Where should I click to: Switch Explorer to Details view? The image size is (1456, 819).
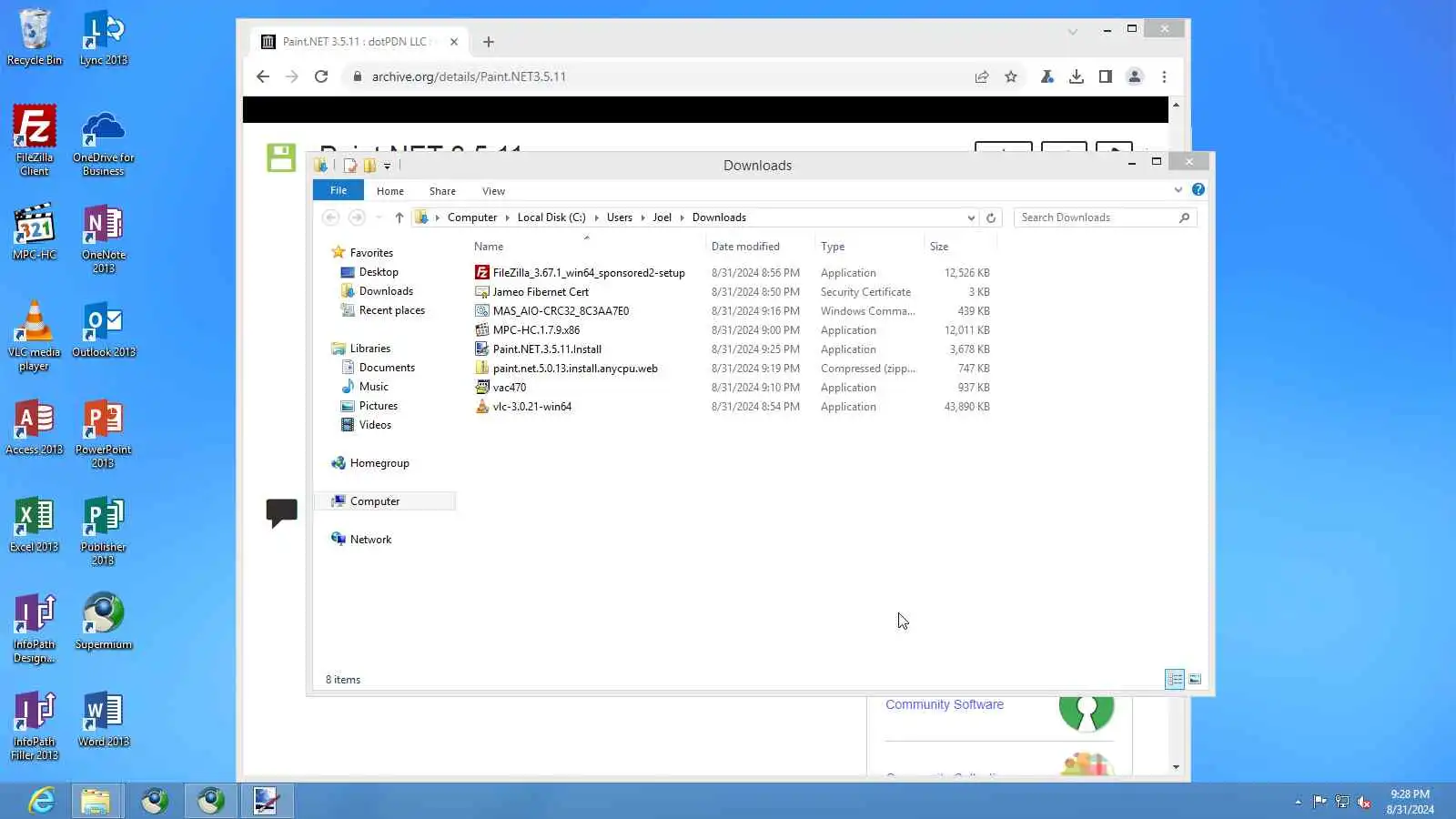[1175, 680]
